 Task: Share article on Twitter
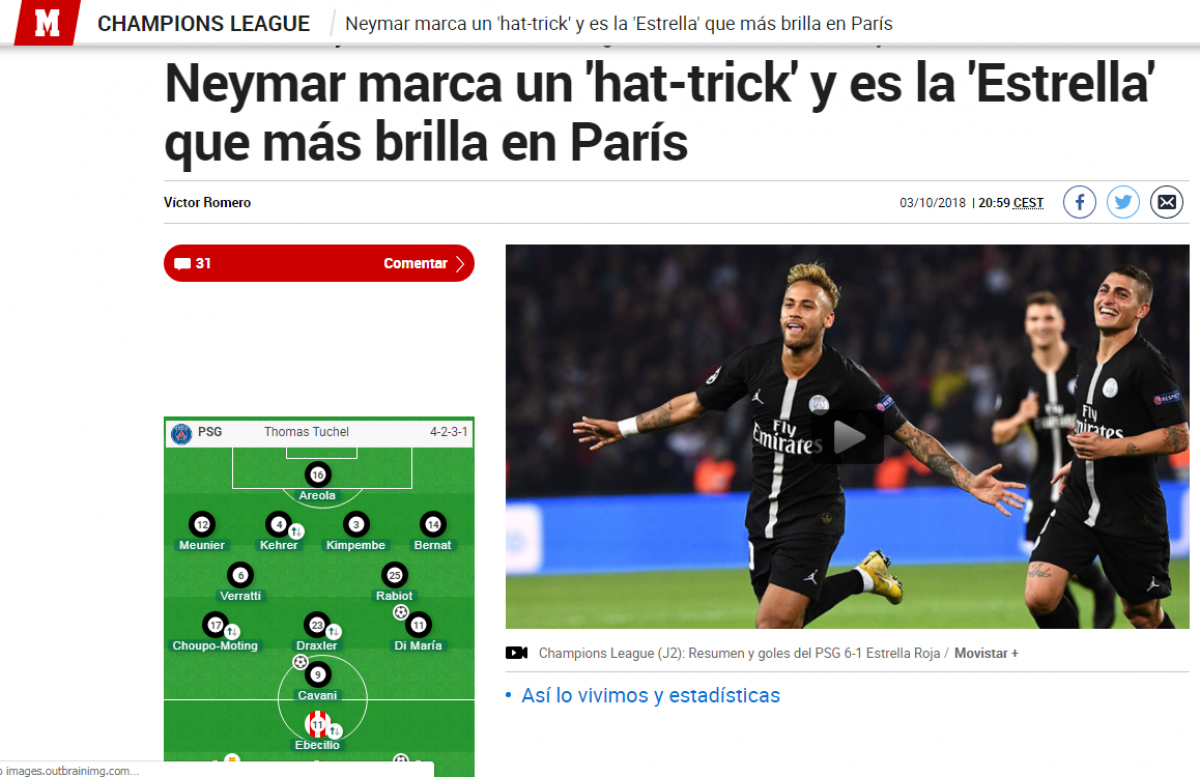(1123, 202)
